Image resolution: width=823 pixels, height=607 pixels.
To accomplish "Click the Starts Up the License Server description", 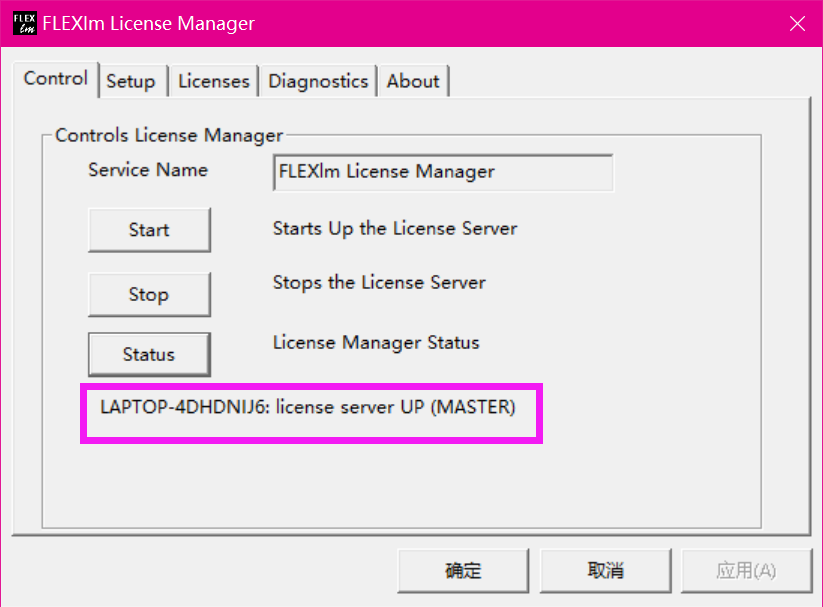I will pos(394,228).
